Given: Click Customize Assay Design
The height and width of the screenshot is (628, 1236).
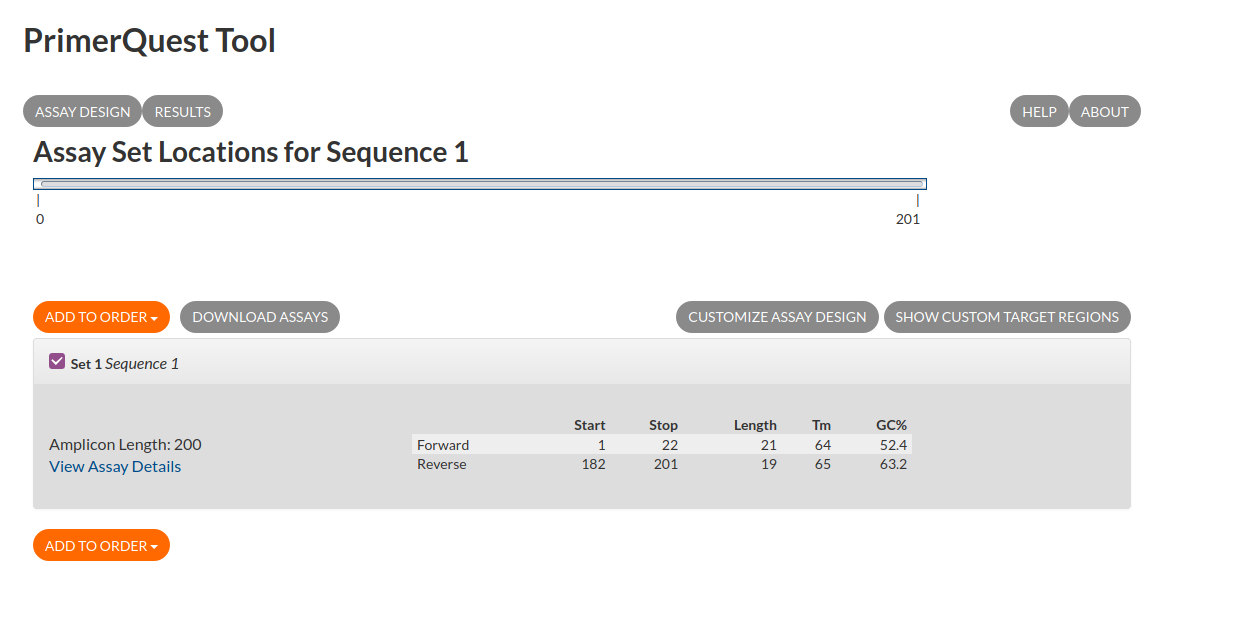Looking at the screenshot, I should [x=777, y=317].
